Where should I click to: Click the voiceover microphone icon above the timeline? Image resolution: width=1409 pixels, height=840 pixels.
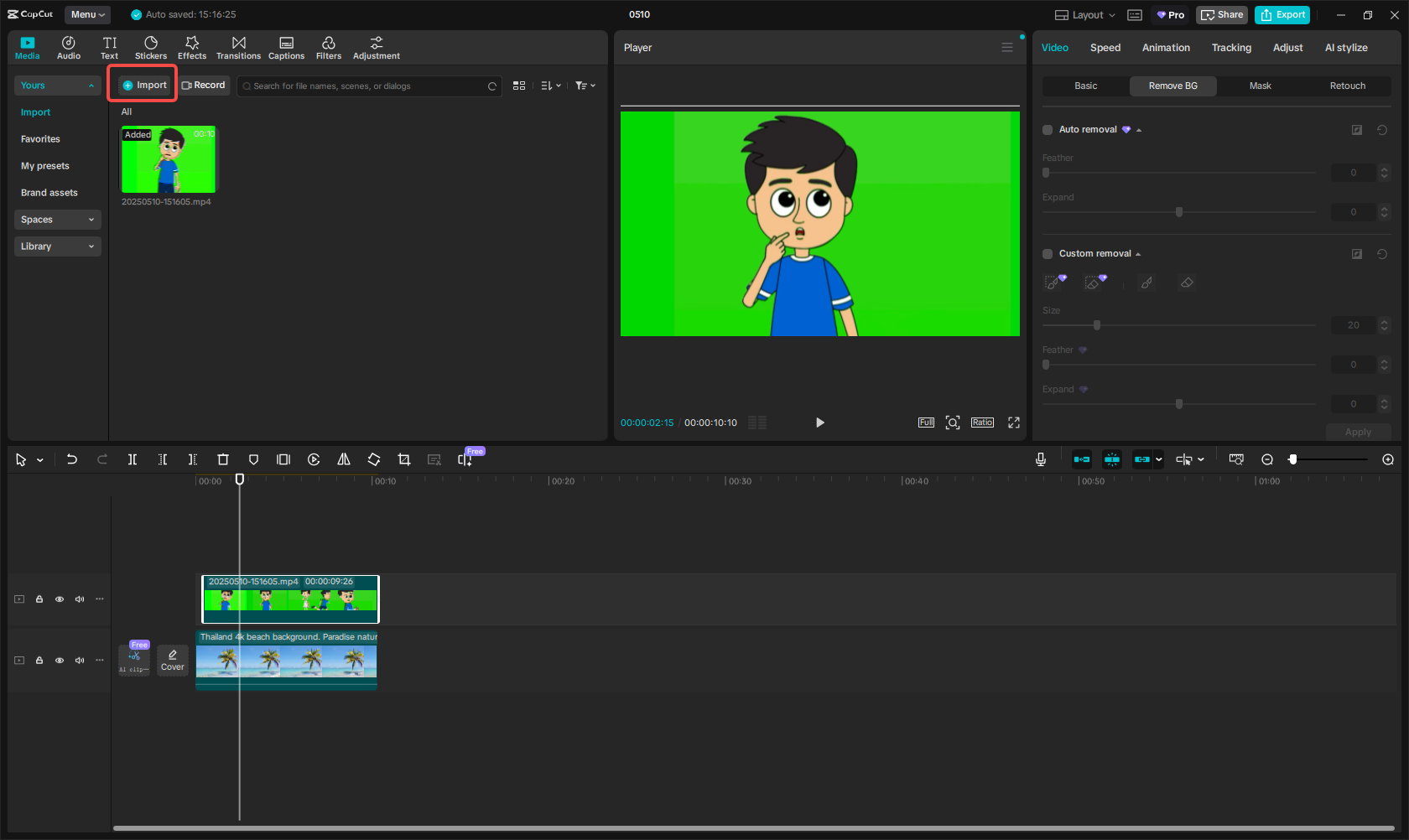(1041, 459)
